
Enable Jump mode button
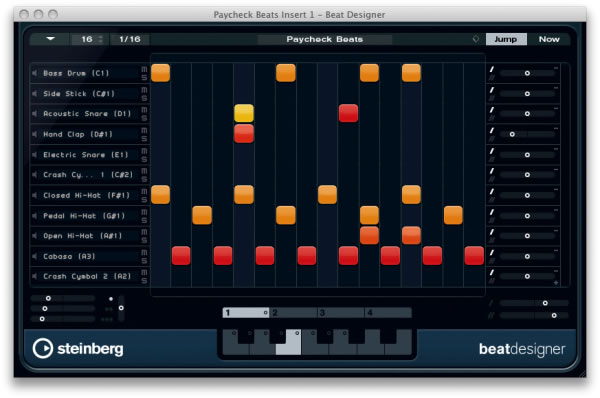coord(506,39)
